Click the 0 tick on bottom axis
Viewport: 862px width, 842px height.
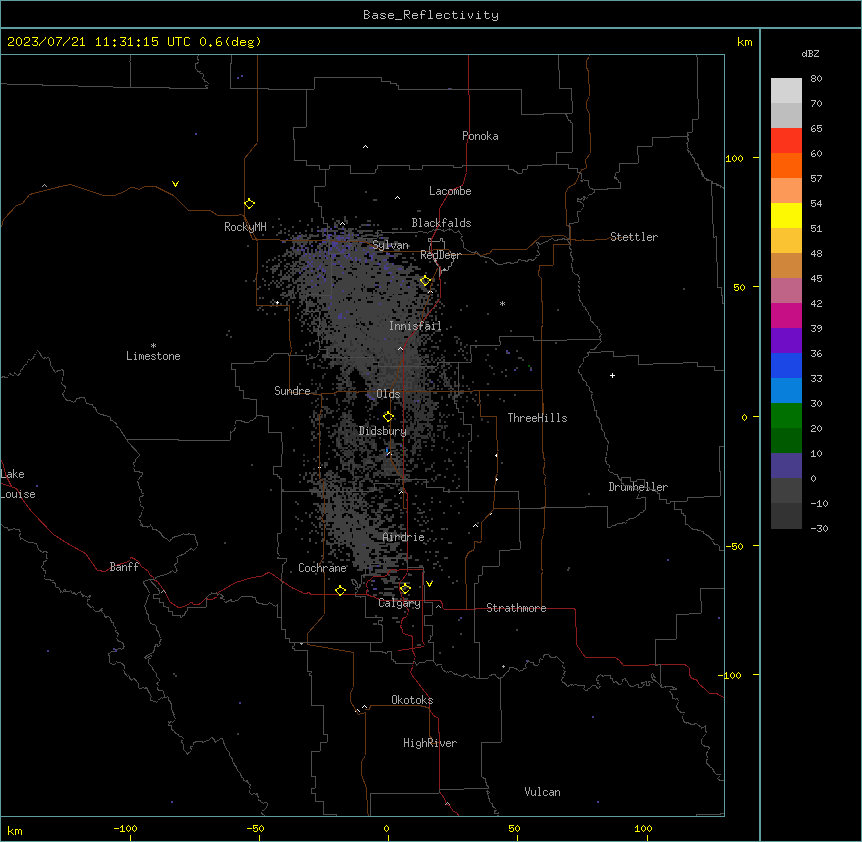coord(386,828)
